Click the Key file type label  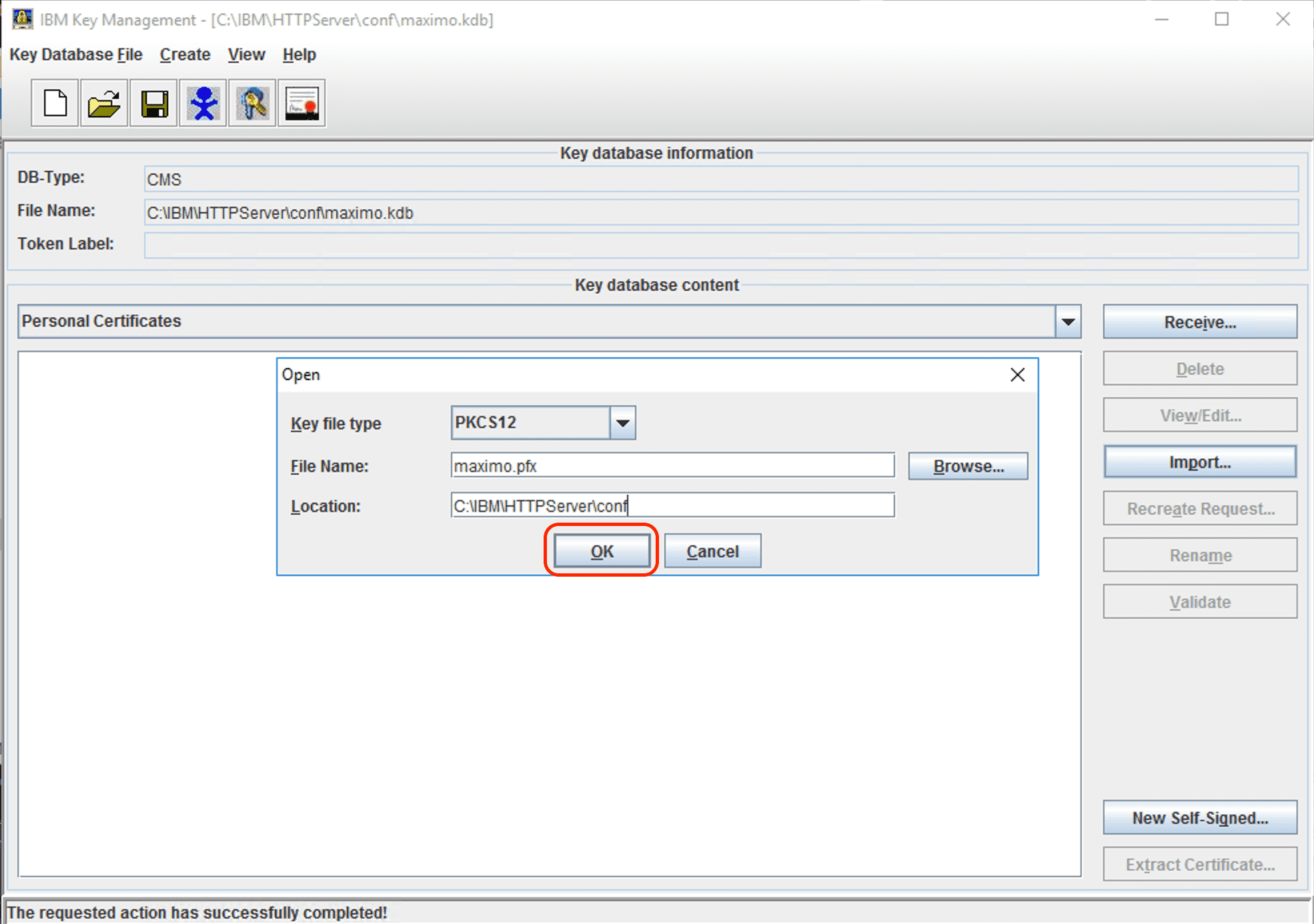pyautogui.click(x=336, y=423)
